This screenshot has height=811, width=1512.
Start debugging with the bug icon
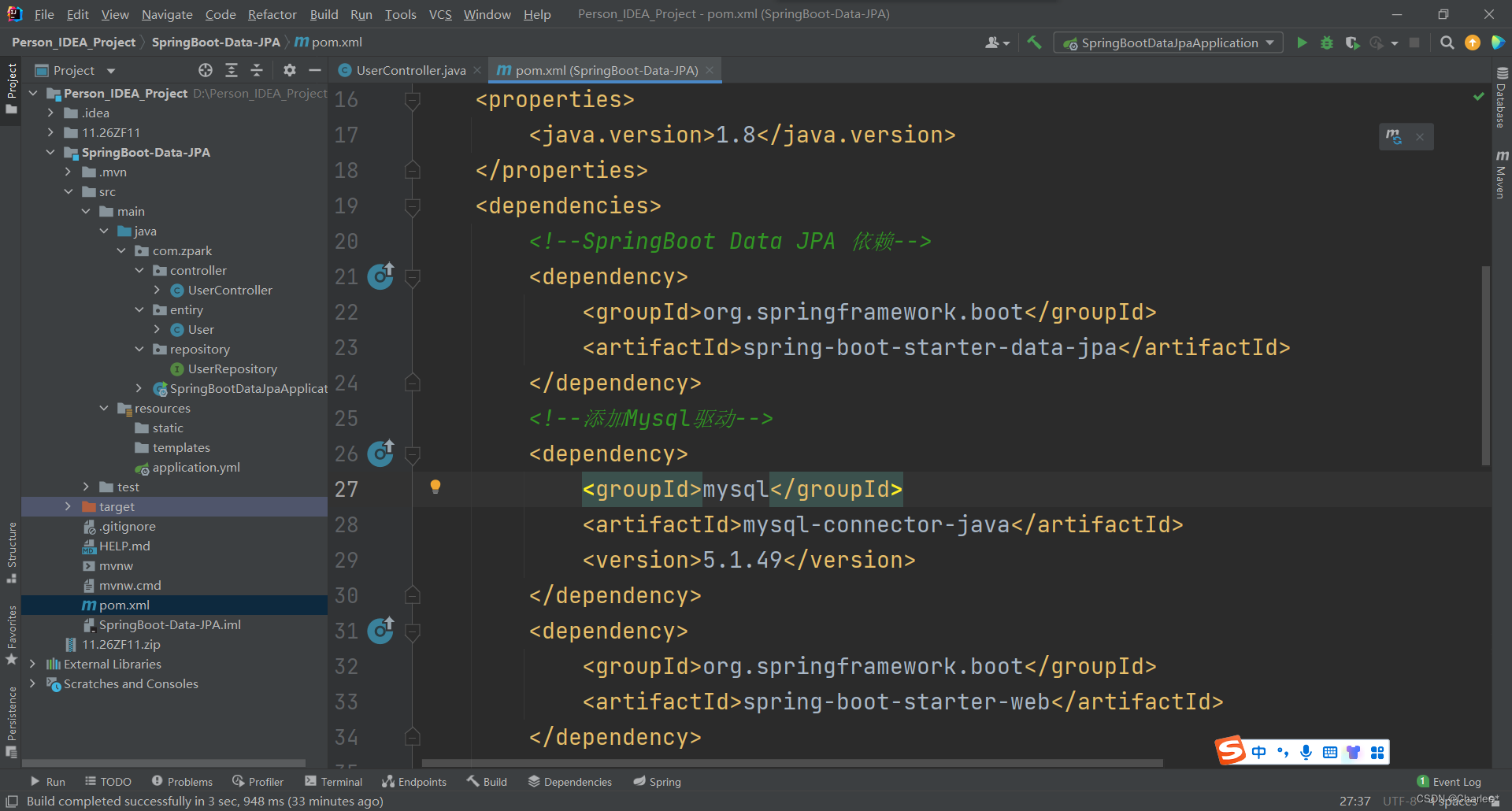pyautogui.click(x=1327, y=43)
